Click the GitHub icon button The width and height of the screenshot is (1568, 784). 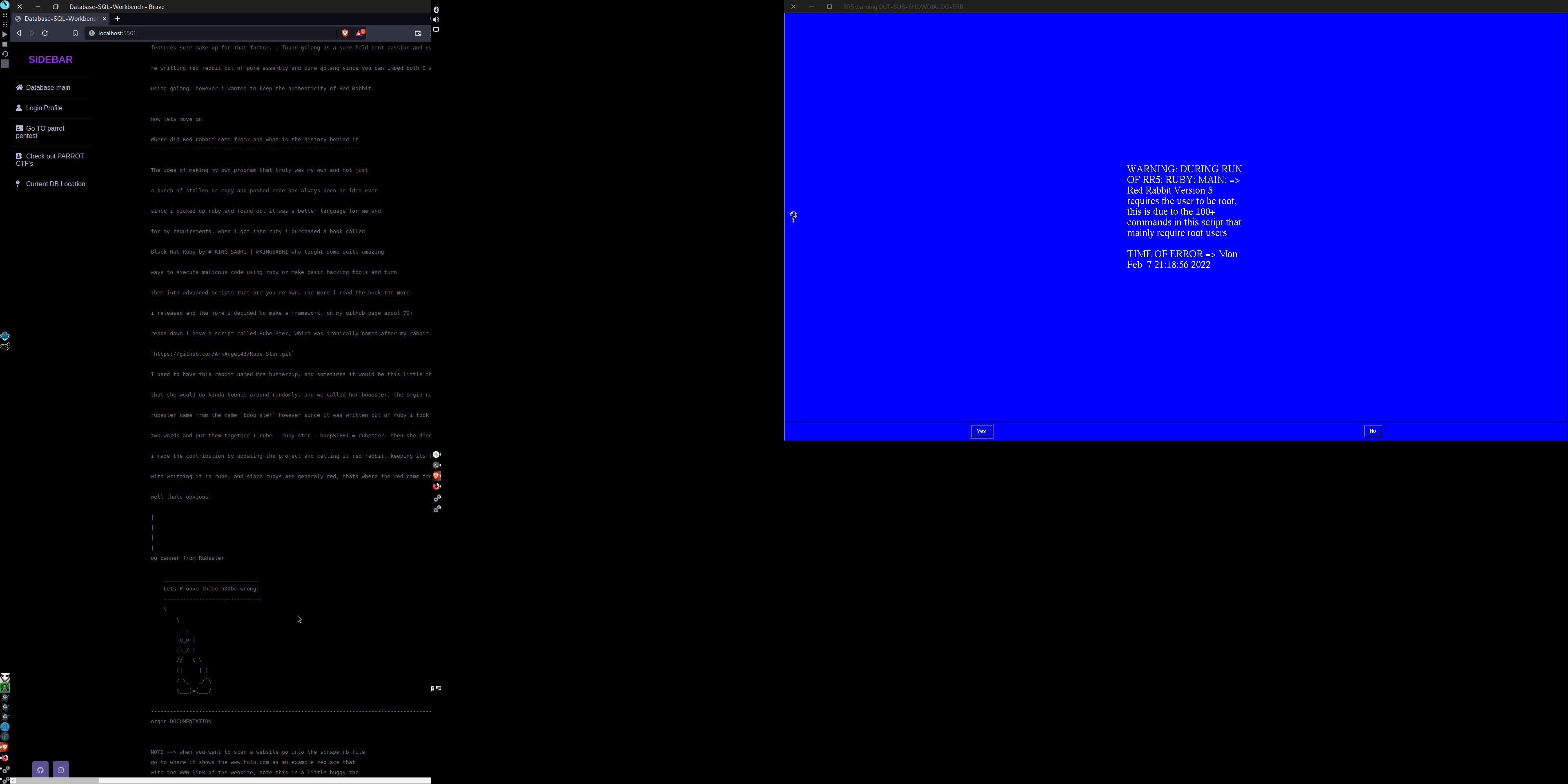pos(40,770)
